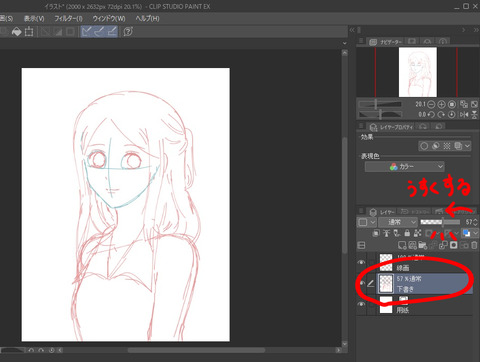This screenshot has width=480, height=362.
Task: Click the extract line effect icon
Action: tap(435, 146)
